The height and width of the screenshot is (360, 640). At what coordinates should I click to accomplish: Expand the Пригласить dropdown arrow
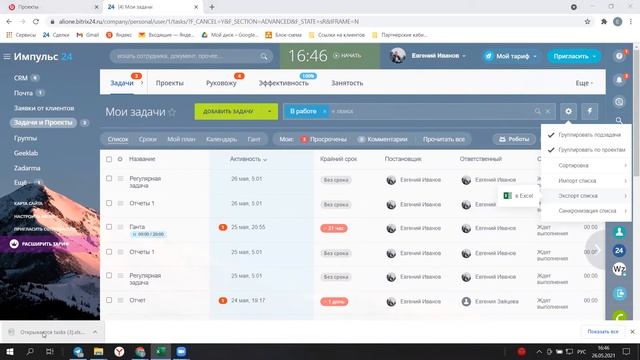(x=594, y=56)
